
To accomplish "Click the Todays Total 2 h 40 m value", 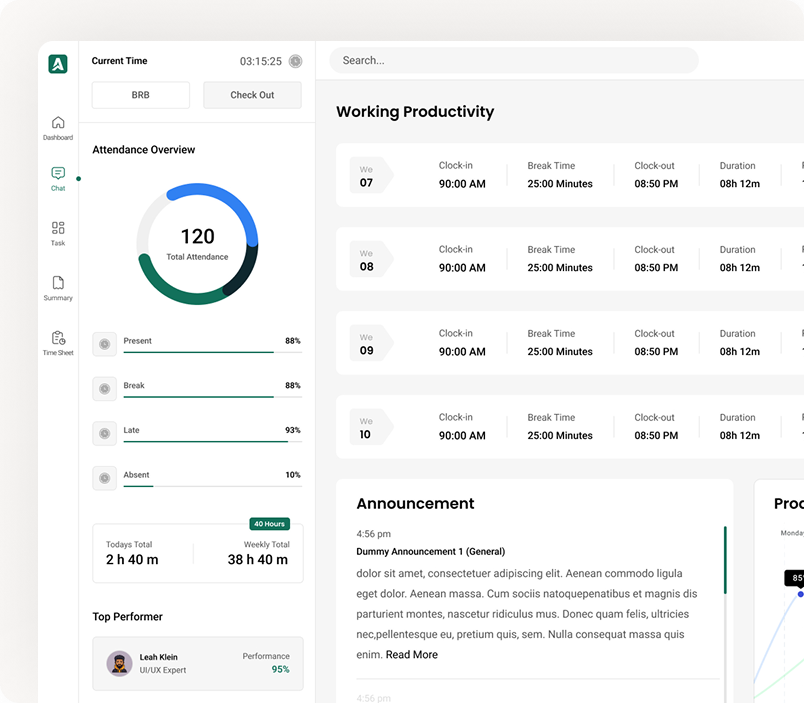I will [x=132, y=559].
